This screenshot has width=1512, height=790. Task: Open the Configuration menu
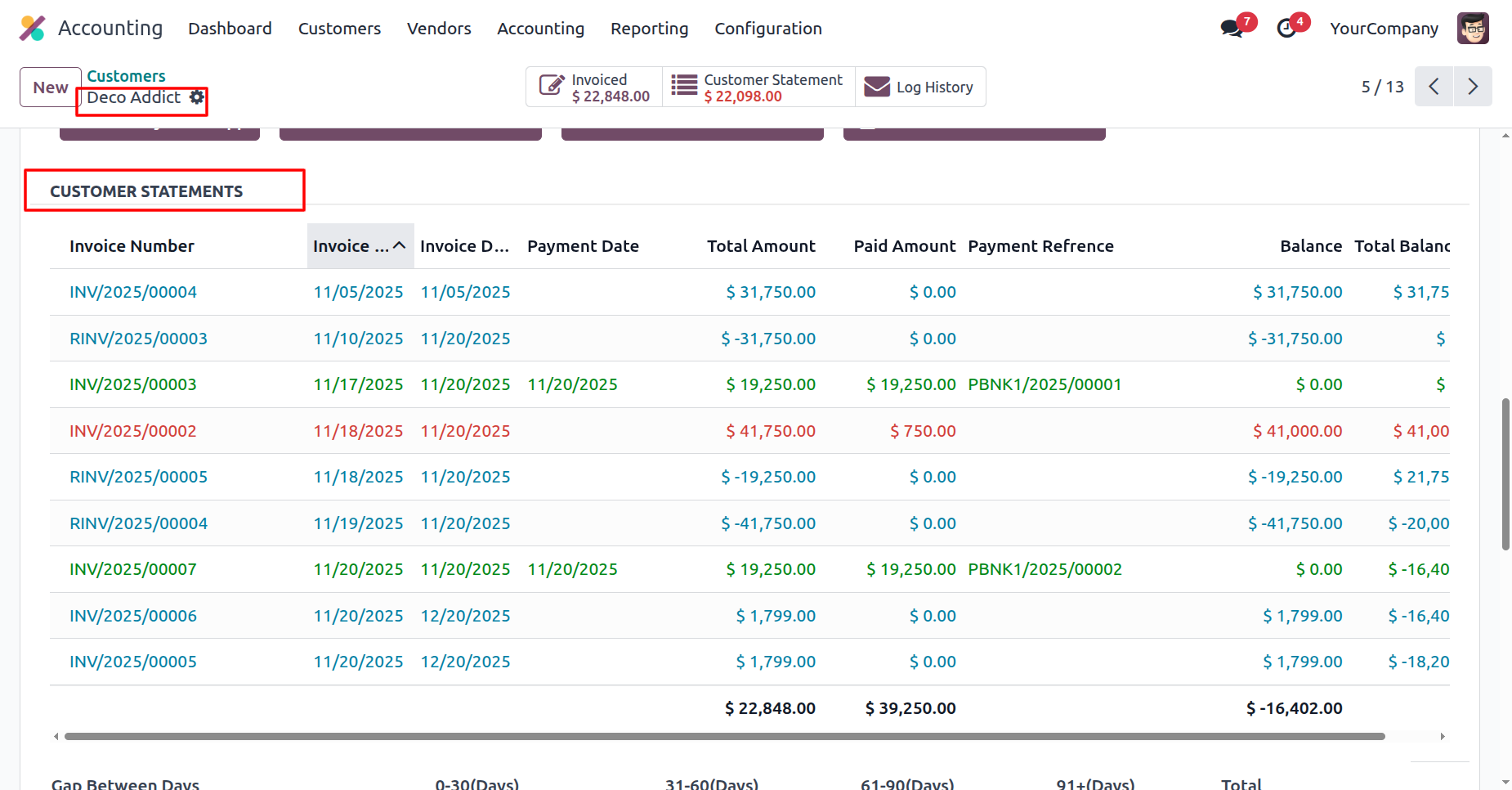[767, 29]
